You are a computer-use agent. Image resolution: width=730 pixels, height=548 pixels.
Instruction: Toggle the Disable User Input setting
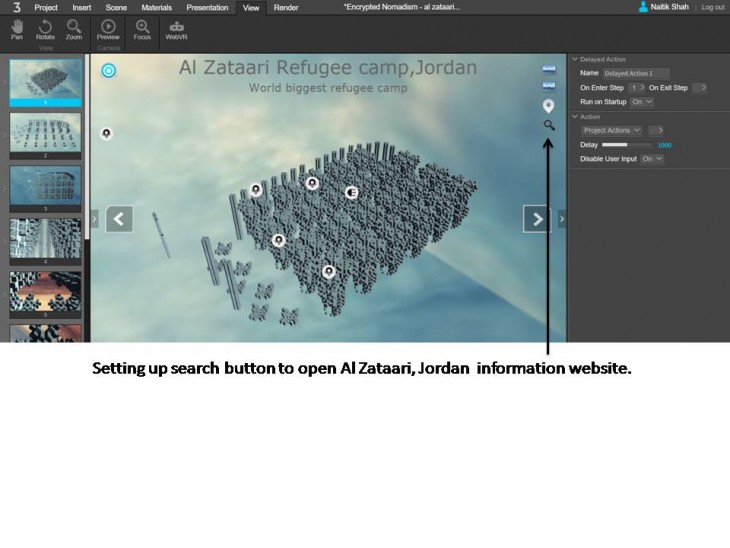pyautogui.click(x=652, y=159)
